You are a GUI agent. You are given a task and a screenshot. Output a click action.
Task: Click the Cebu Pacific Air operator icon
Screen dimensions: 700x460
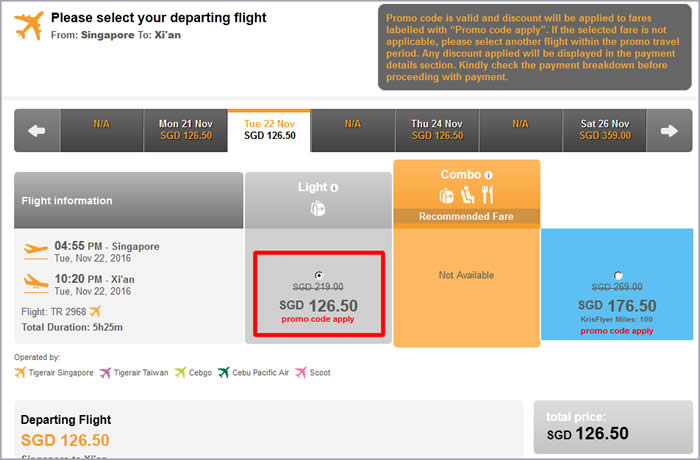pos(223,372)
